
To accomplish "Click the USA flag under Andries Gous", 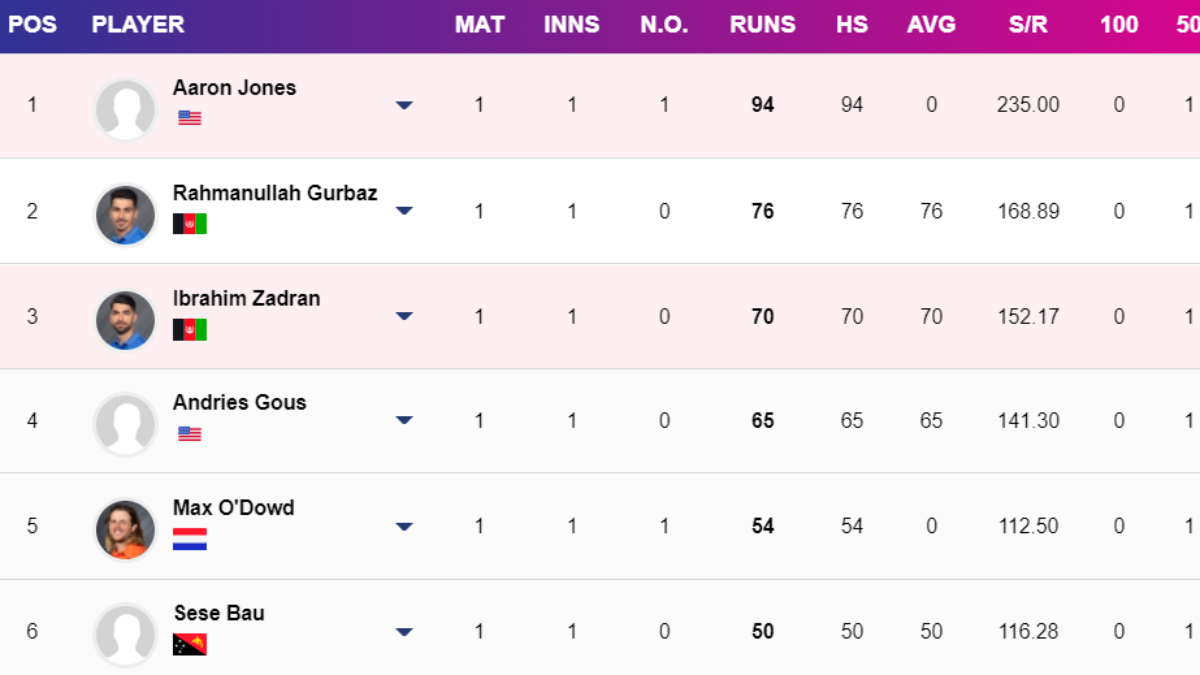I will pos(189,434).
